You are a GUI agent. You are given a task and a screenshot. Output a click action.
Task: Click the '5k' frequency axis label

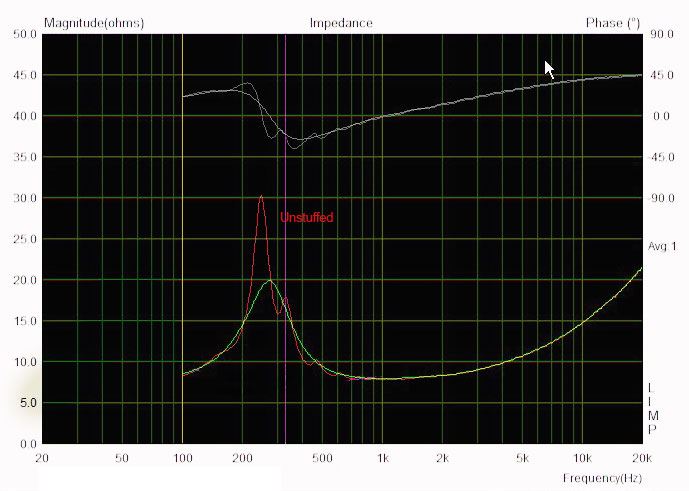click(x=522, y=458)
